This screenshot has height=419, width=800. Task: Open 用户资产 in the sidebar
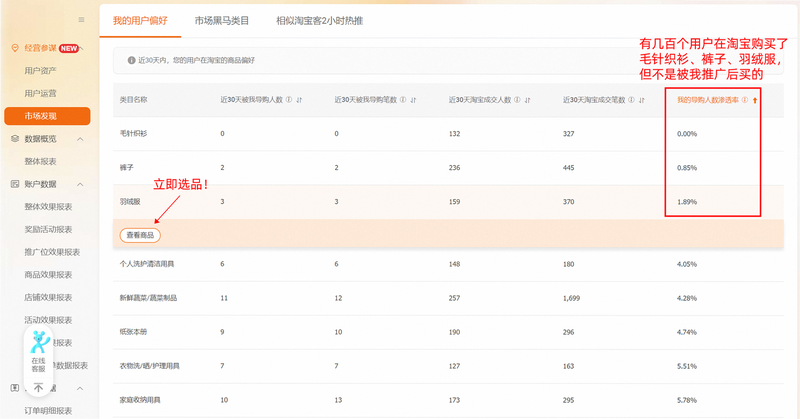tap(40, 70)
